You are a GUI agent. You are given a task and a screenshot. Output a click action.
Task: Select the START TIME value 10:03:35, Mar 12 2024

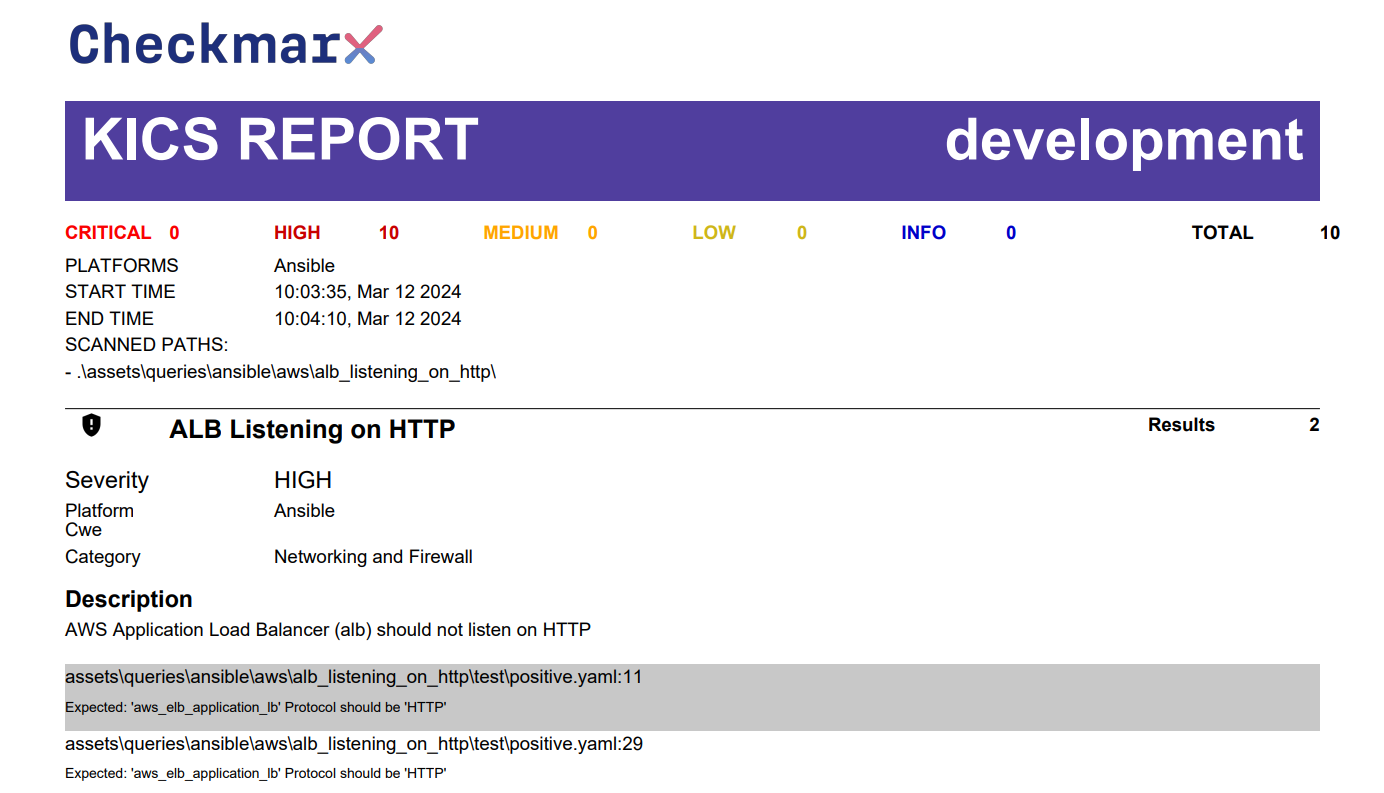pyautogui.click(x=368, y=292)
